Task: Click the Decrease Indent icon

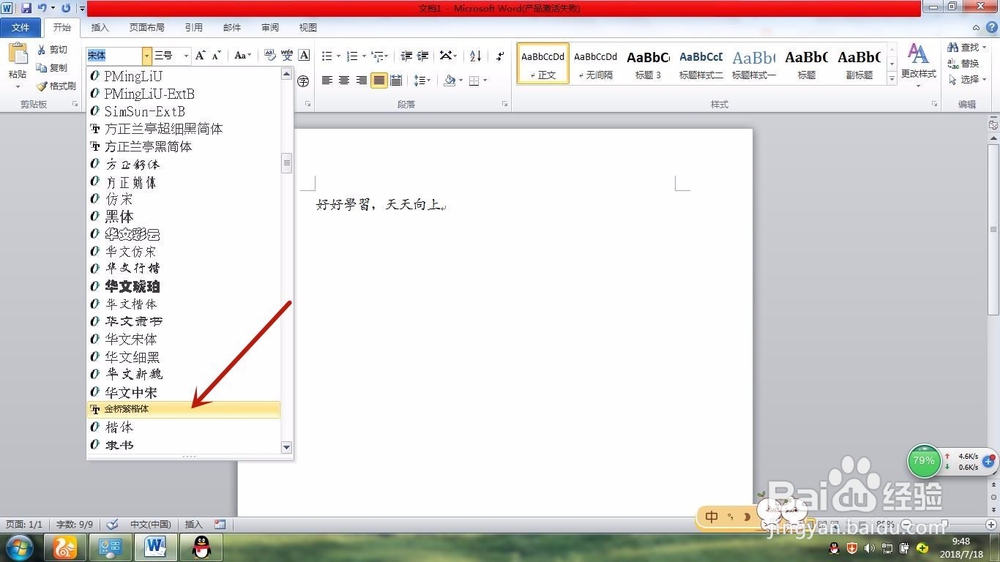Action: click(406, 56)
